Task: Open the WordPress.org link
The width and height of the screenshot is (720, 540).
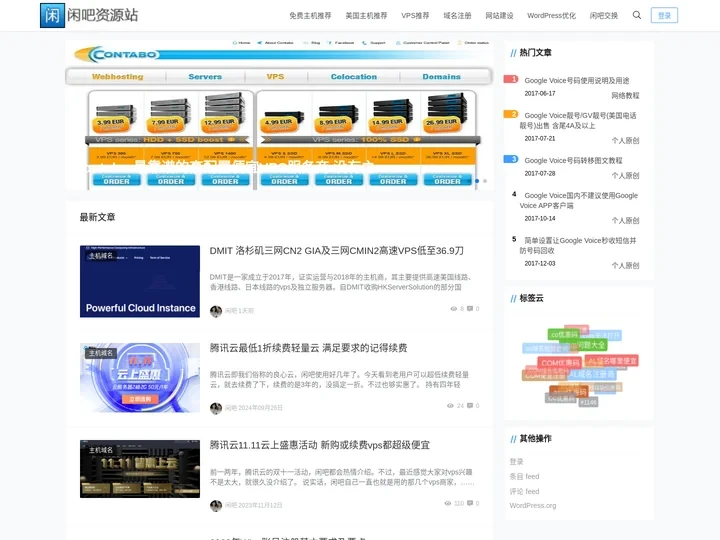Action: [533, 506]
